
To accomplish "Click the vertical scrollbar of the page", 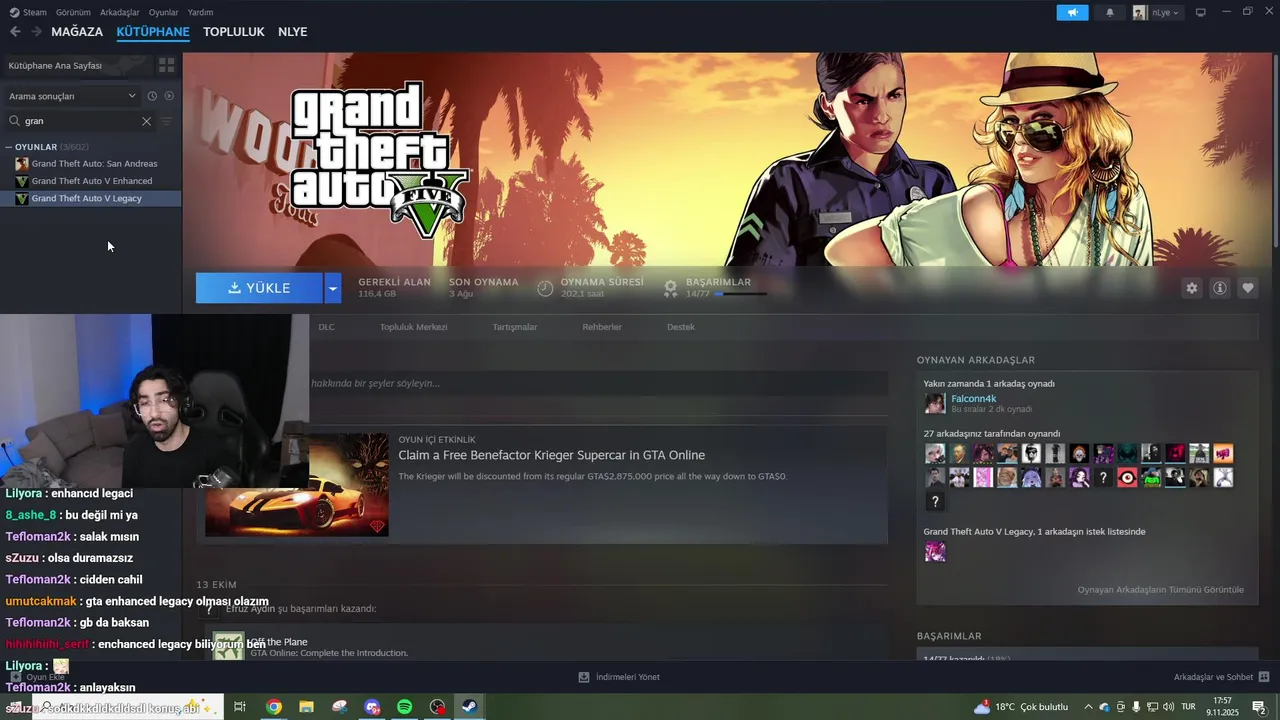I will pyautogui.click(x=1275, y=150).
